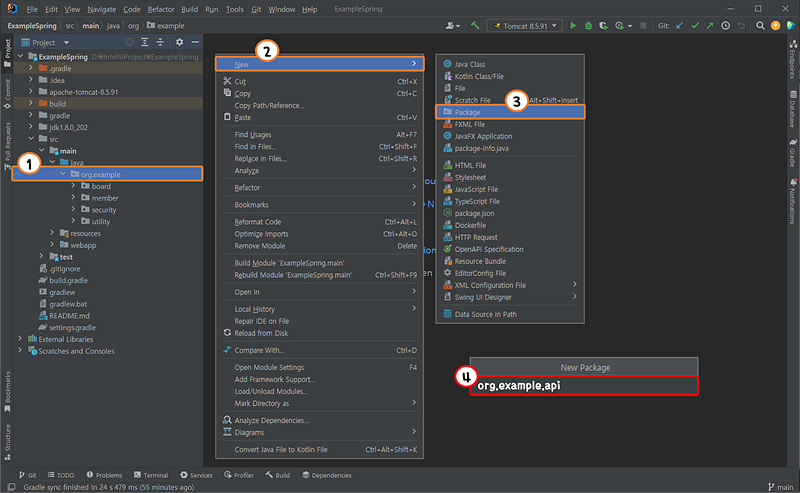
Task: Open the Commit side tool window
Action: pos(7,93)
